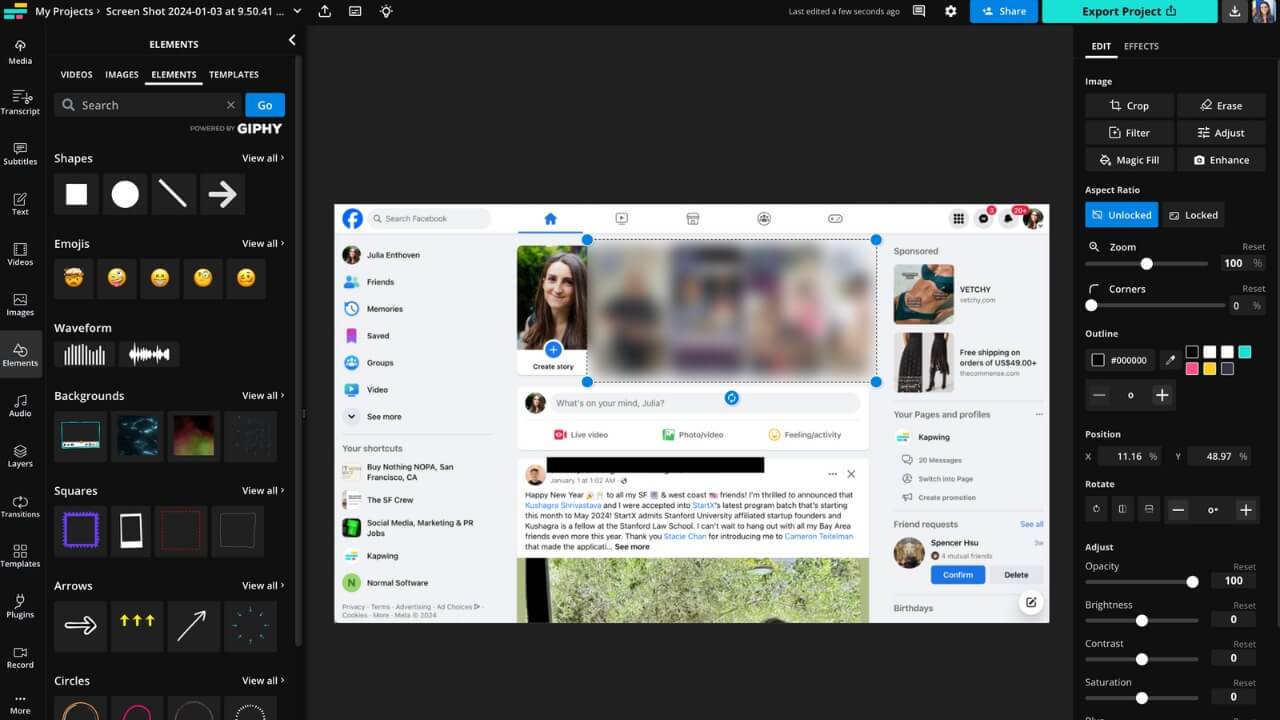
Task: Expand Emojis with View all
Action: (263, 243)
